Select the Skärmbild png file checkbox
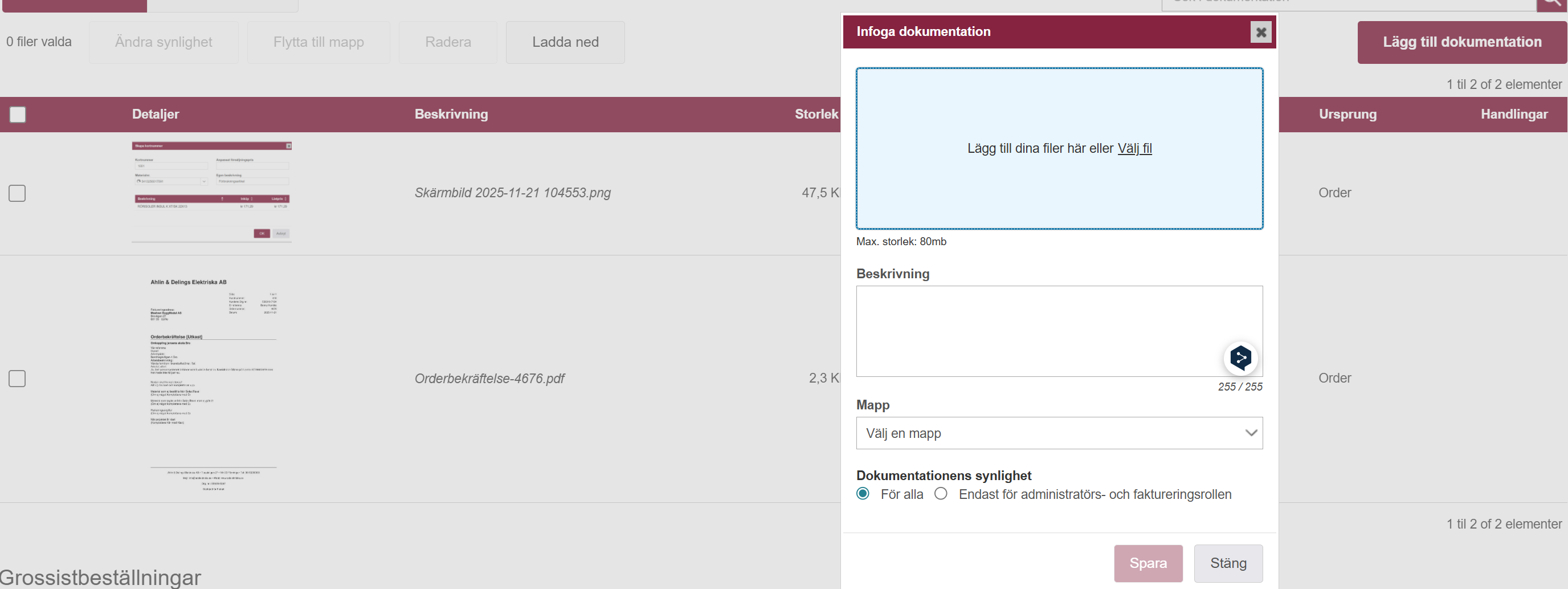1568x589 pixels. (x=17, y=193)
